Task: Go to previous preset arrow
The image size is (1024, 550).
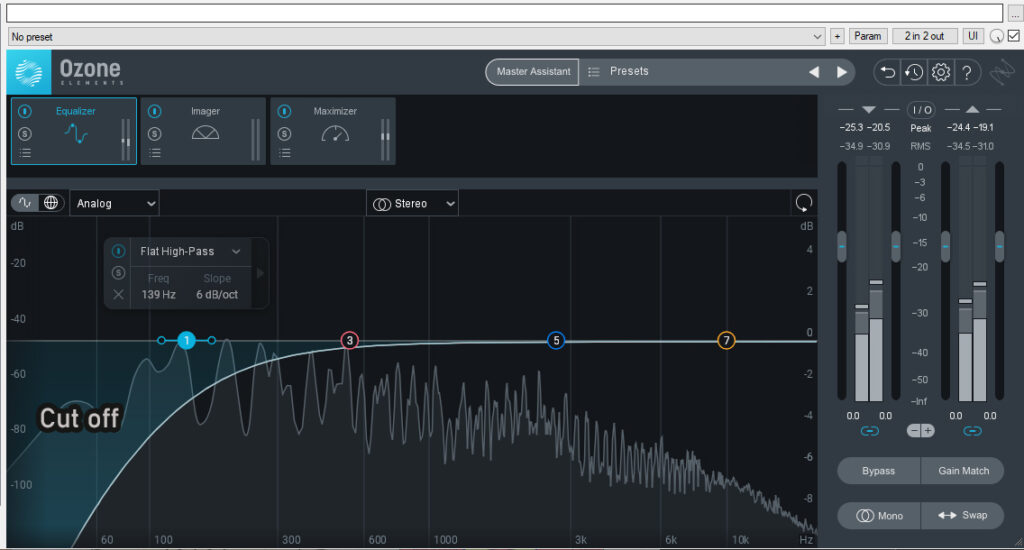Action: (814, 72)
